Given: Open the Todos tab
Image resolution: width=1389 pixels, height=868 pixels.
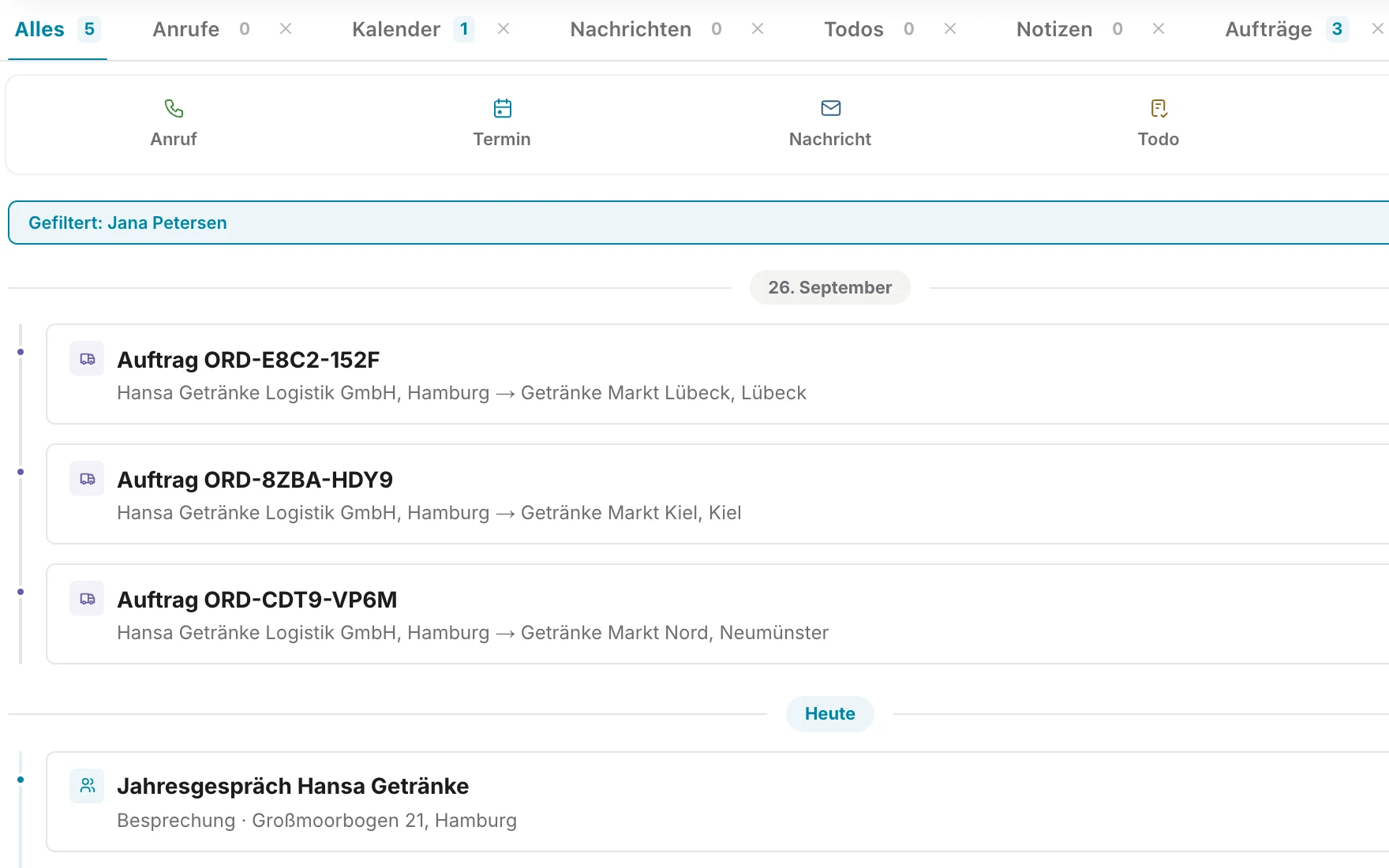Looking at the screenshot, I should [x=868, y=29].
